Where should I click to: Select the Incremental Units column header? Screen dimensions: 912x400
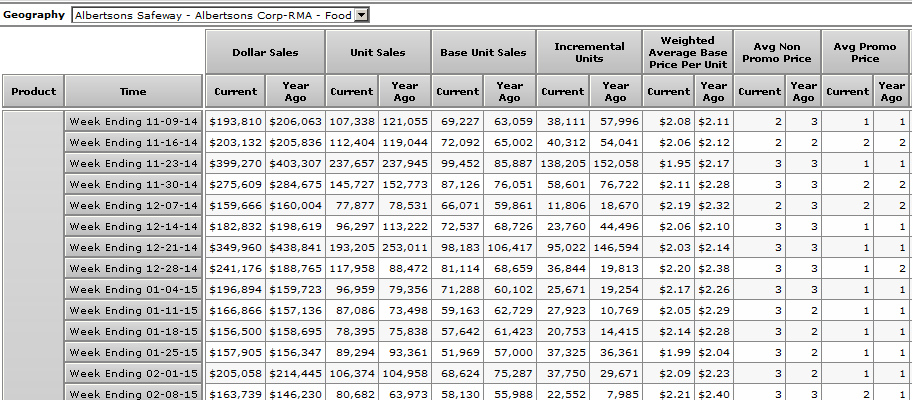pyautogui.click(x=589, y=52)
